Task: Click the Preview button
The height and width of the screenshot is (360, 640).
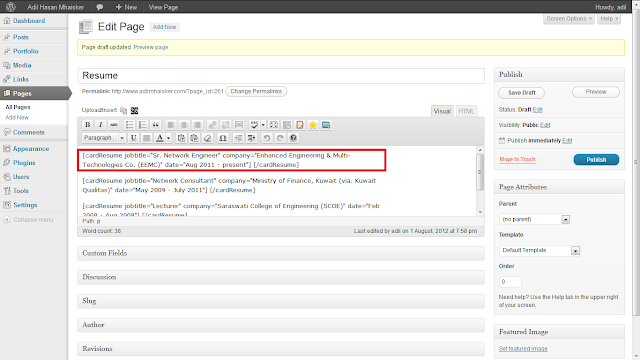Action: point(596,92)
